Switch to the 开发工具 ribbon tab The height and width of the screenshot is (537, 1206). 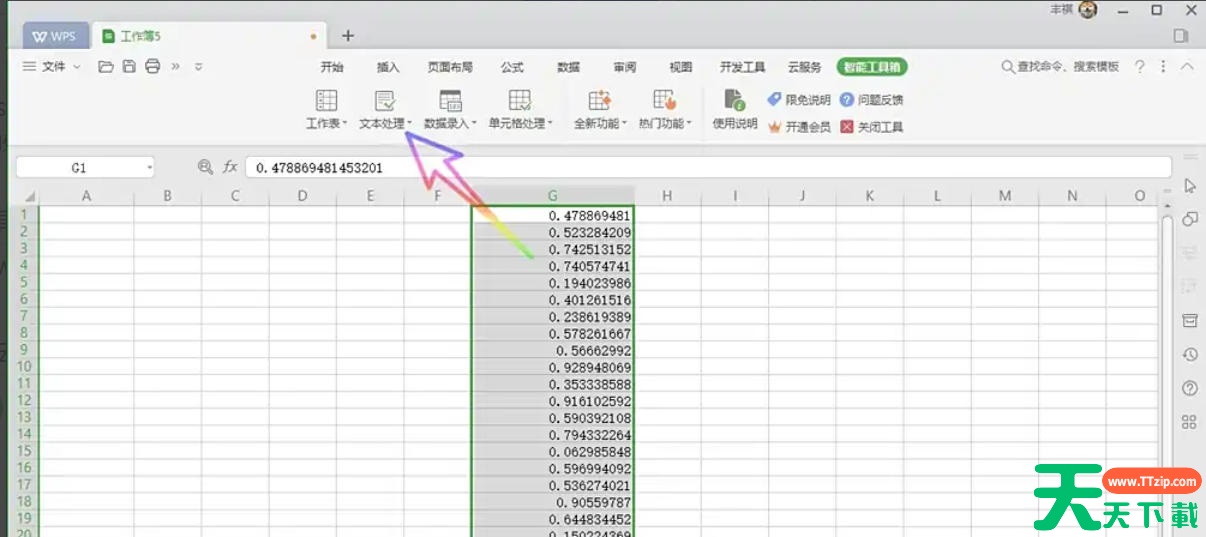click(x=742, y=67)
